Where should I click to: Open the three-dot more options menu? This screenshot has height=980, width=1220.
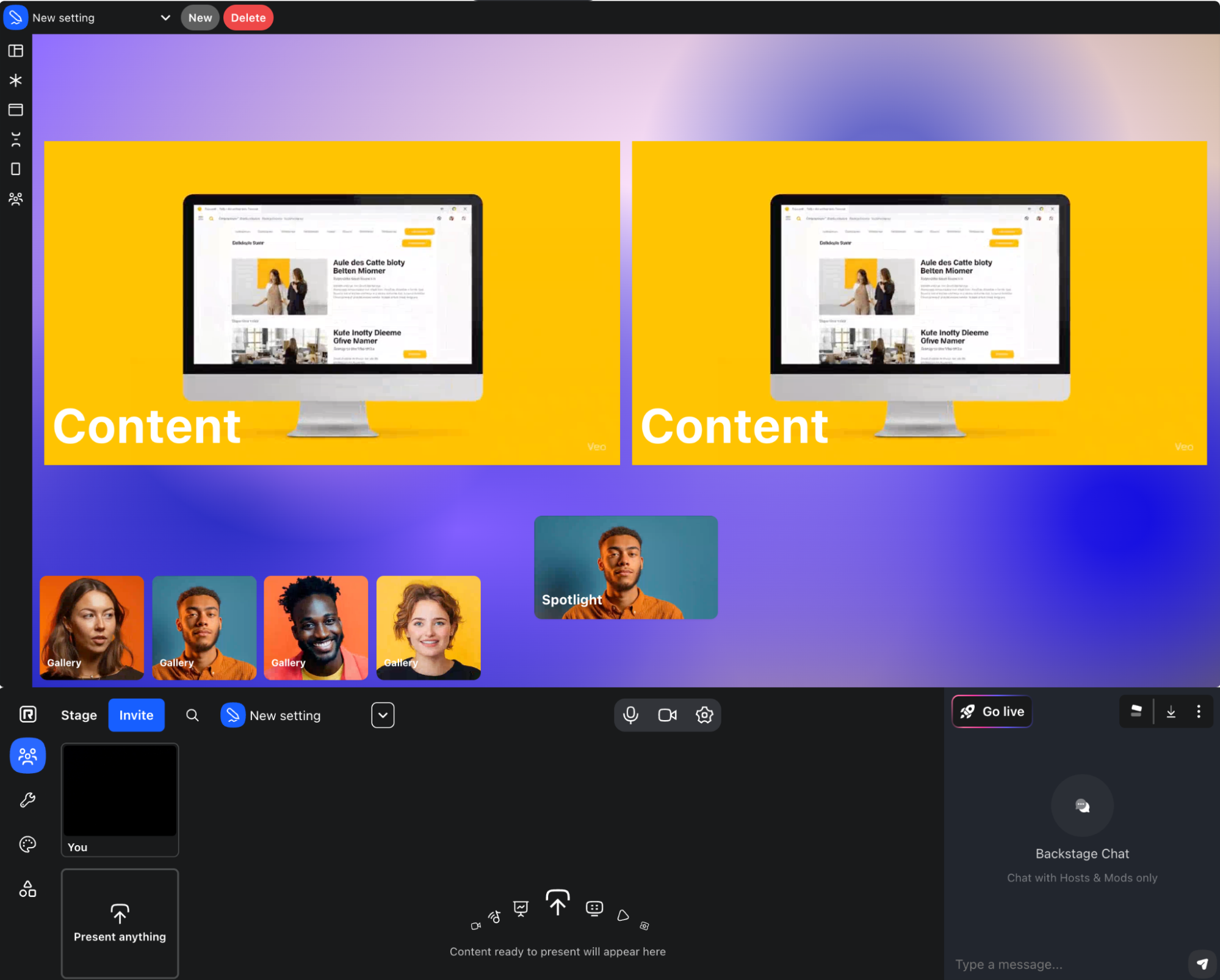click(x=1199, y=712)
